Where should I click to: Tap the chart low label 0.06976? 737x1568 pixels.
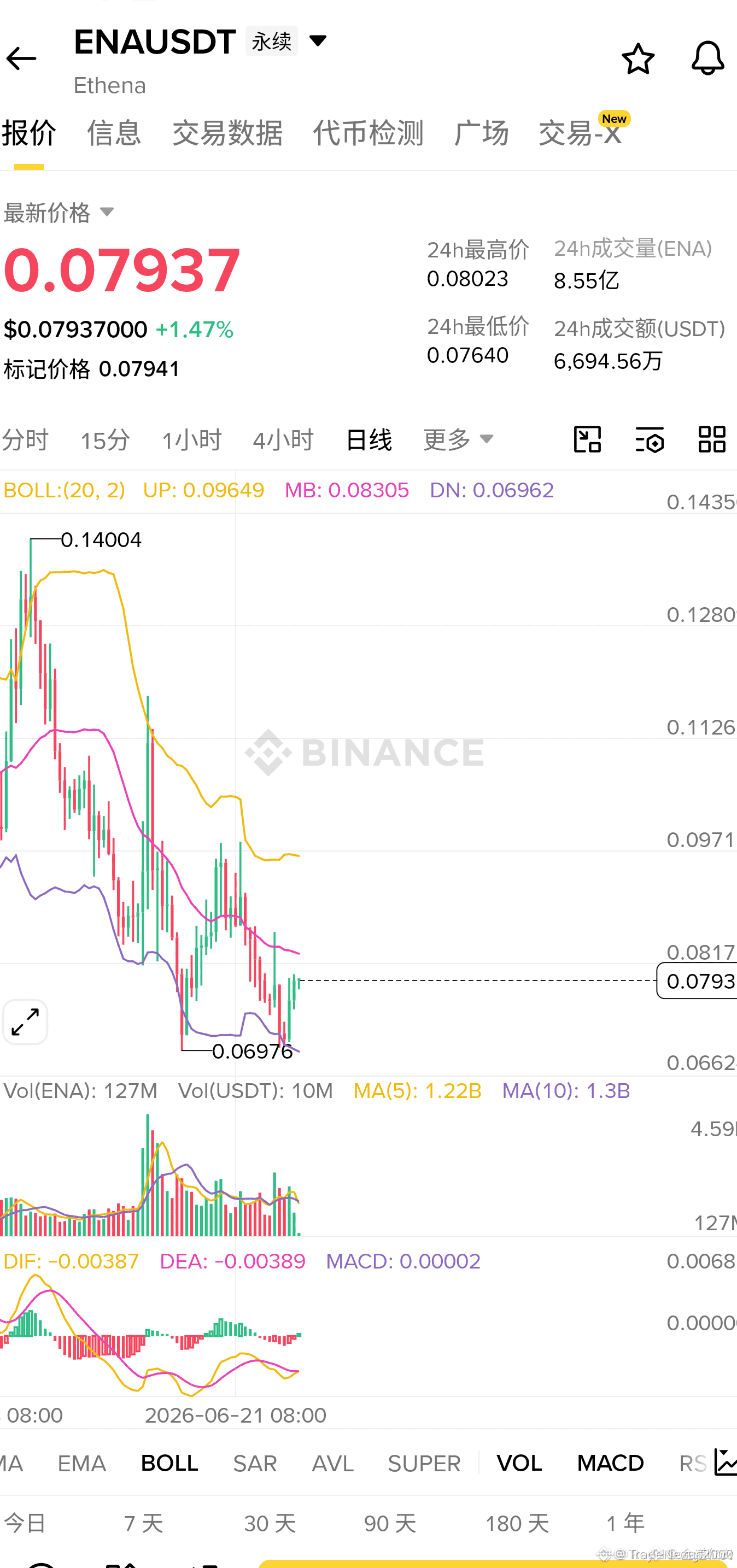click(252, 1051)
